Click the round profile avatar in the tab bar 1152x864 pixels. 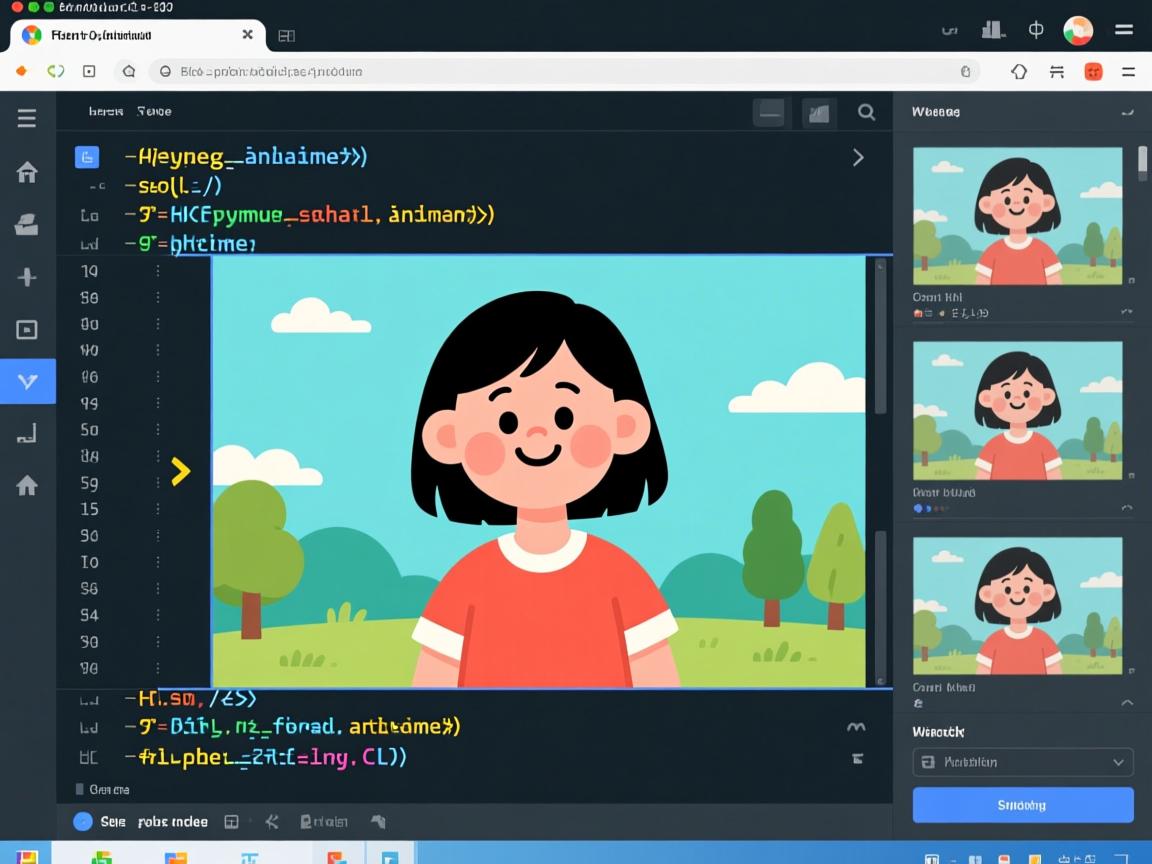[1078, 30]
